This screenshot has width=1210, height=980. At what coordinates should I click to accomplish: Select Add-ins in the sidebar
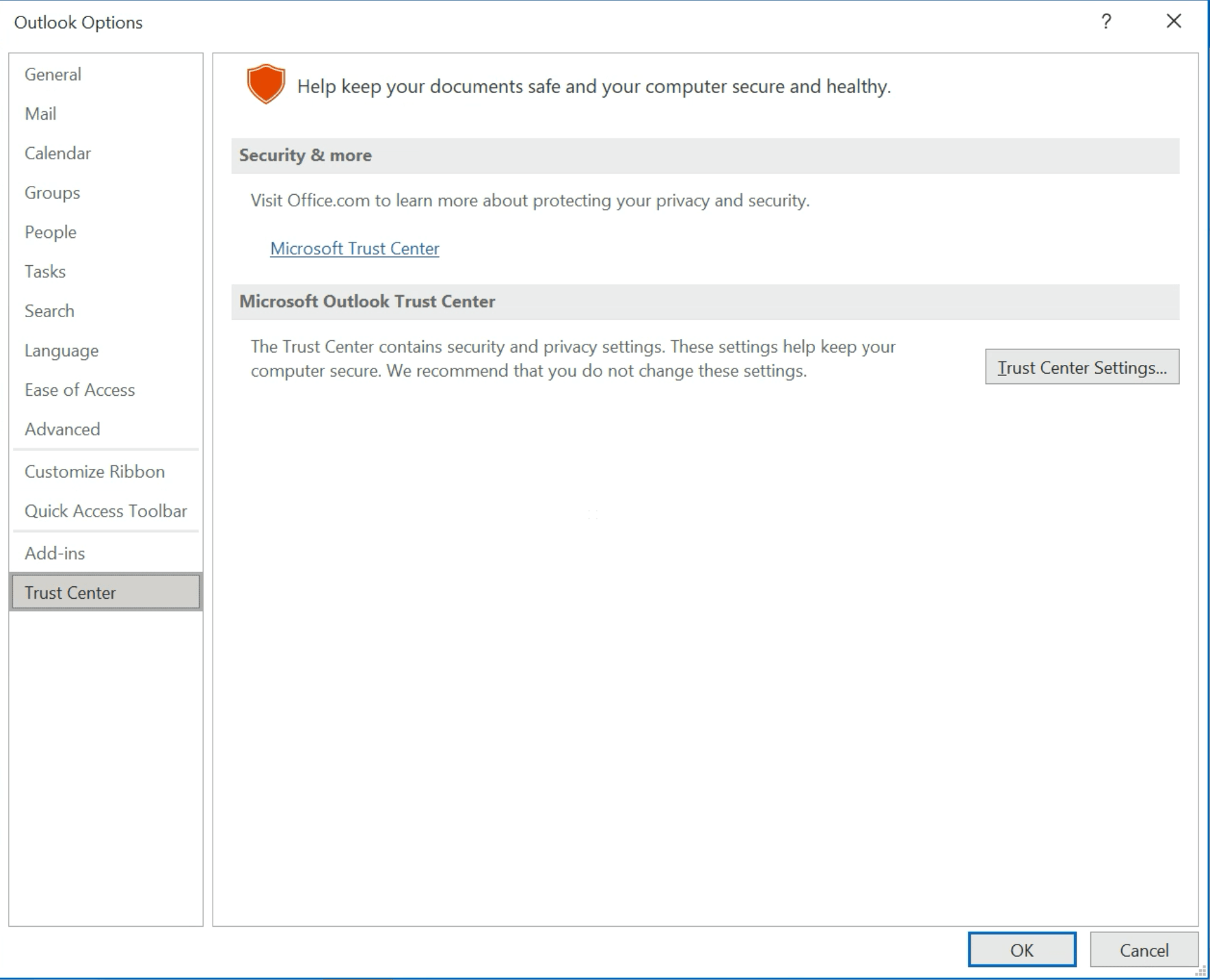click(106, 553)
